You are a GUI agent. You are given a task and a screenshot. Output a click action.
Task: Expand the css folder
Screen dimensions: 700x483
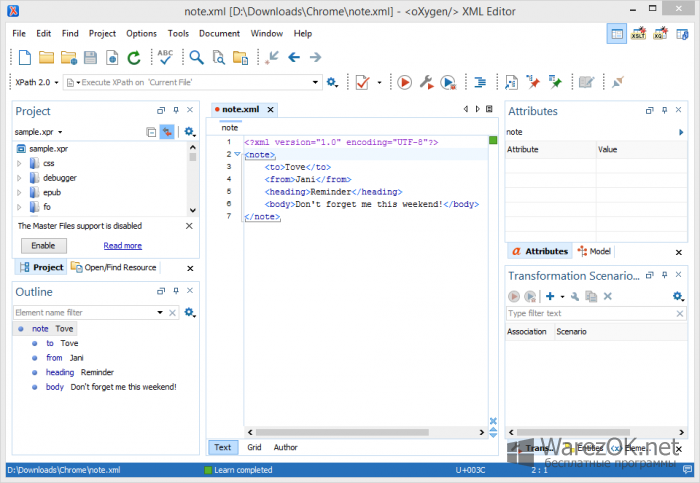19,163
